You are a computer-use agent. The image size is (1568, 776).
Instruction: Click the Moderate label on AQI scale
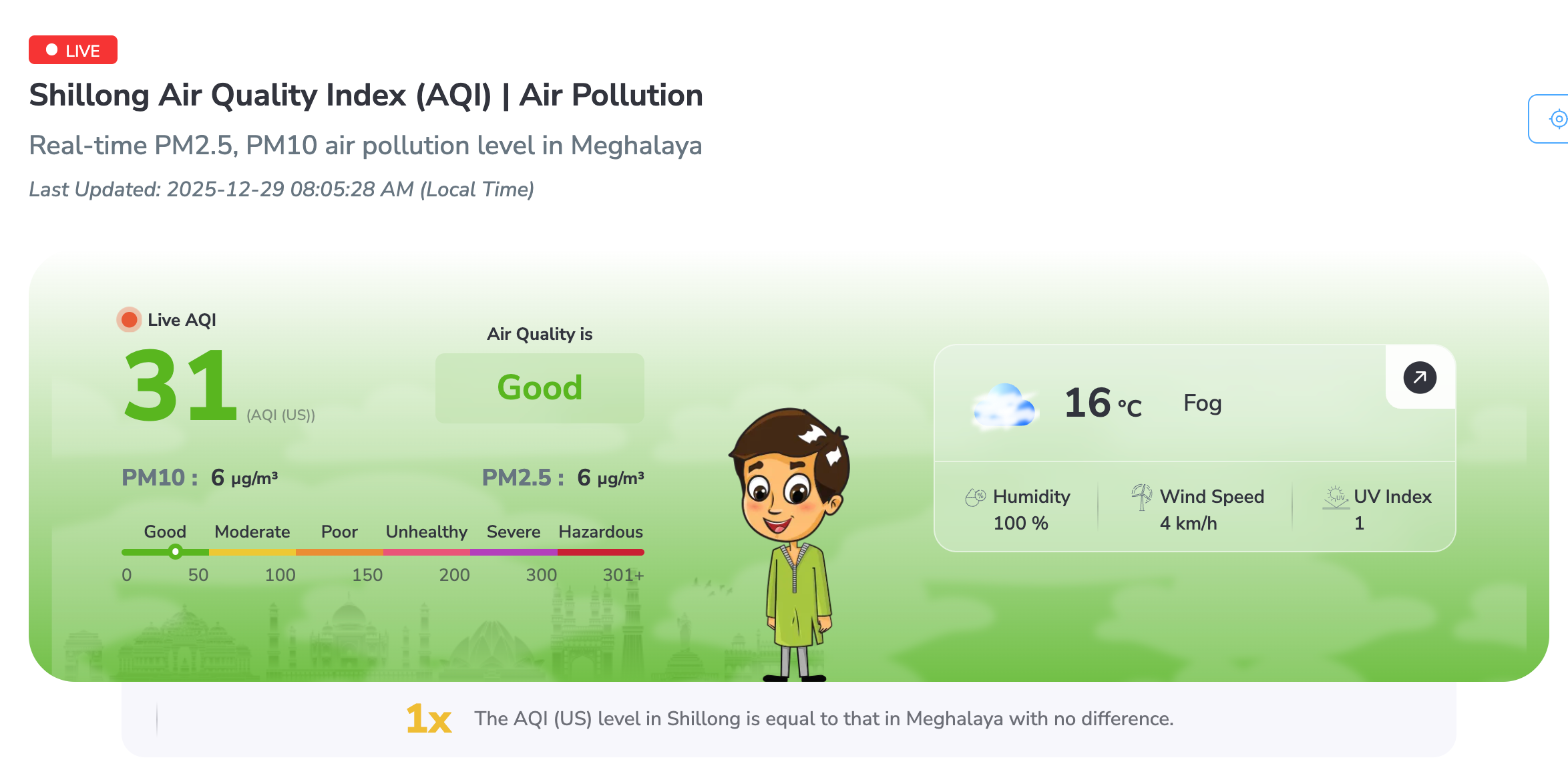[252, 532]
